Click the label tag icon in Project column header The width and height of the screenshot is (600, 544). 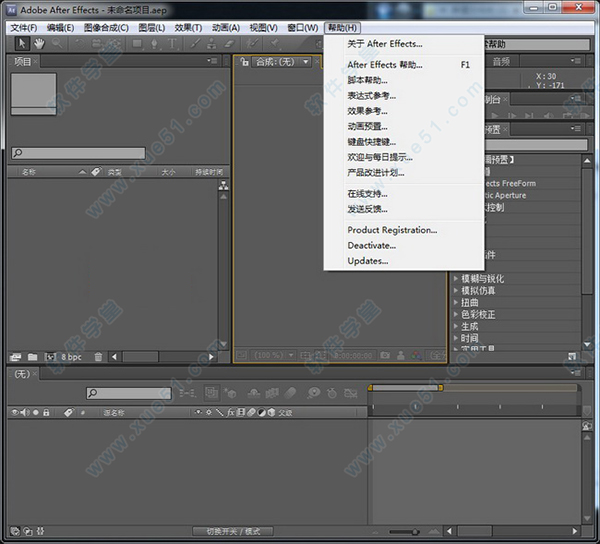pyautogui.click(x=96, y=172)
